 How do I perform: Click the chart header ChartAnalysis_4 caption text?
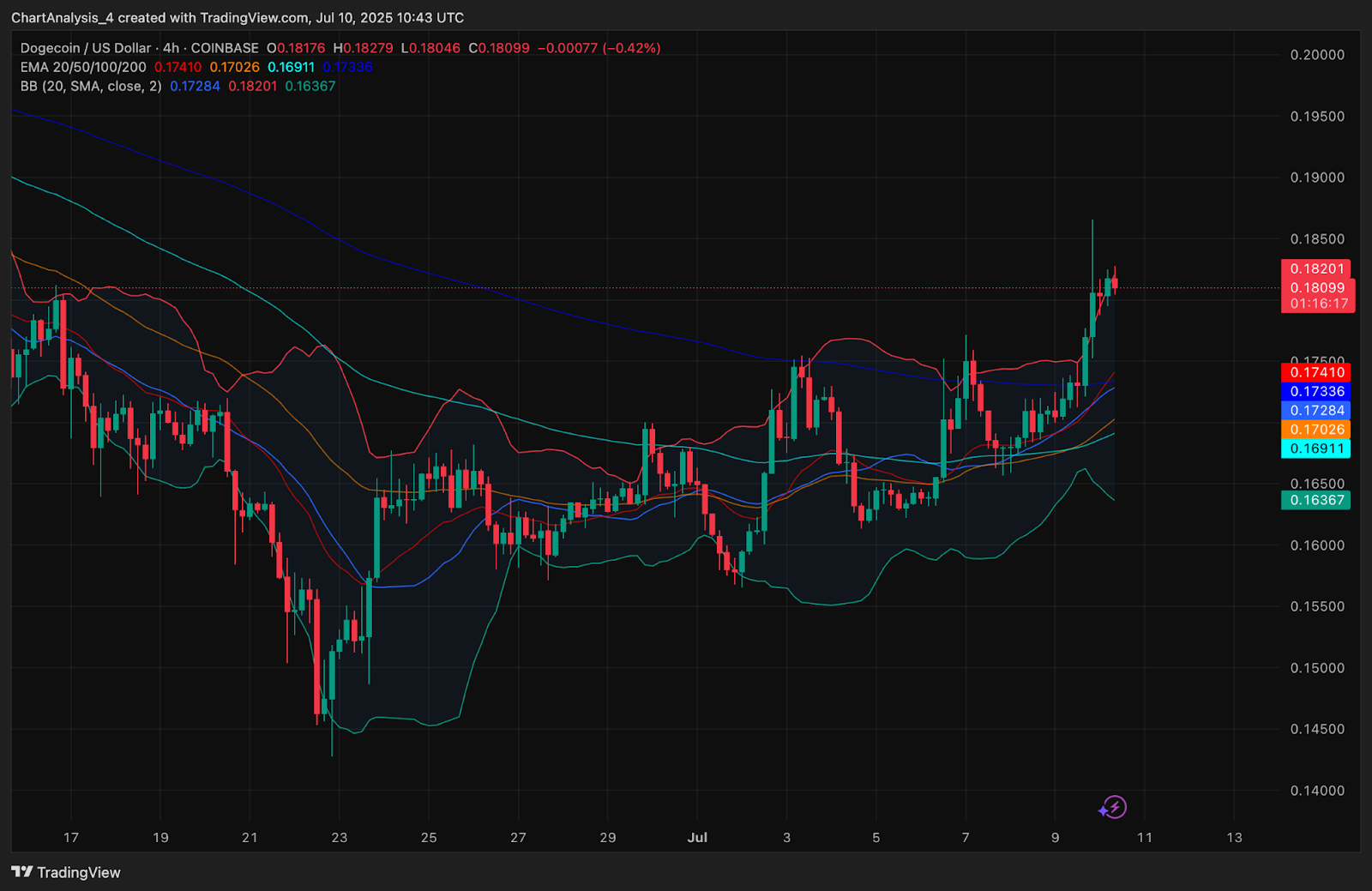tap(238, 17)
